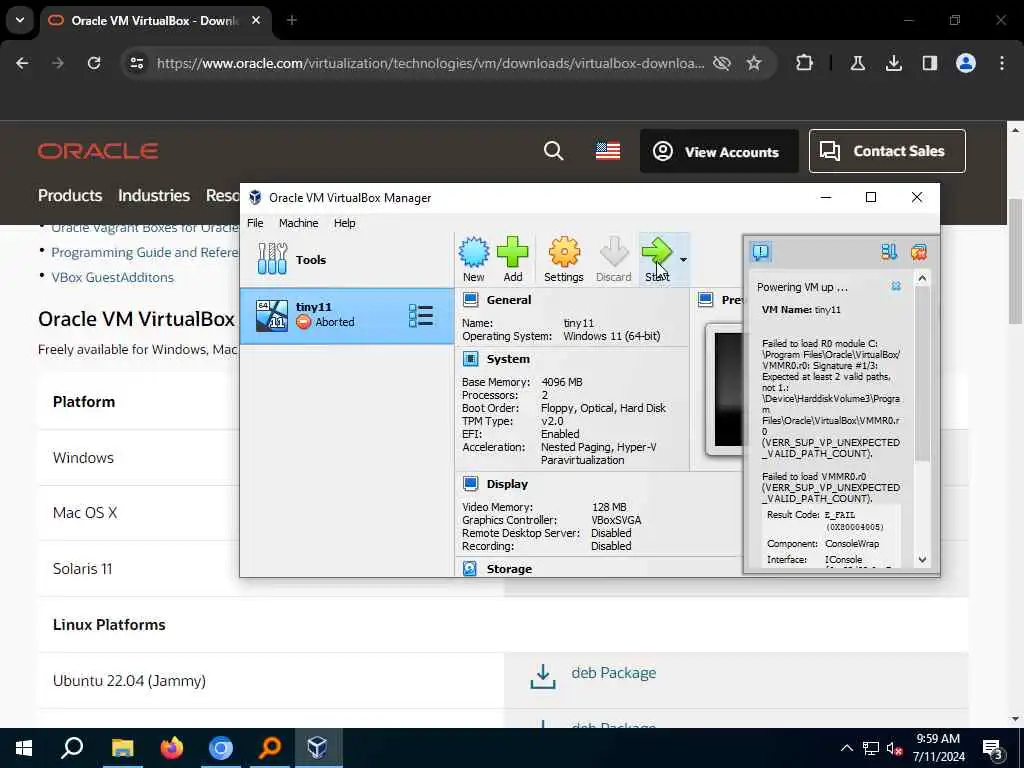Viewport: 1024px width, 768px height.
Task: Open the Industries navigation menu
Action: pyautogui.click(x=153, y=195)
